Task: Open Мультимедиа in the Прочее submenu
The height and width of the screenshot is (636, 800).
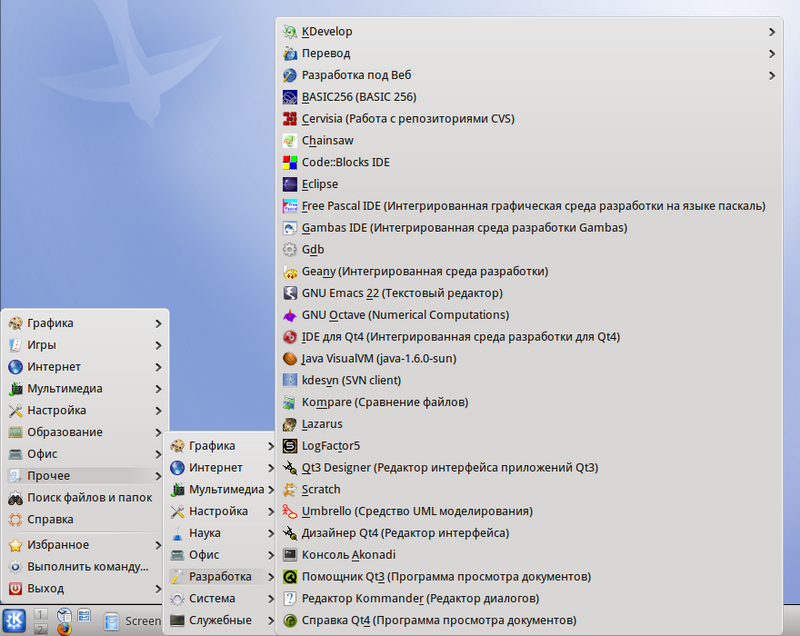Action: pos(222,490)
